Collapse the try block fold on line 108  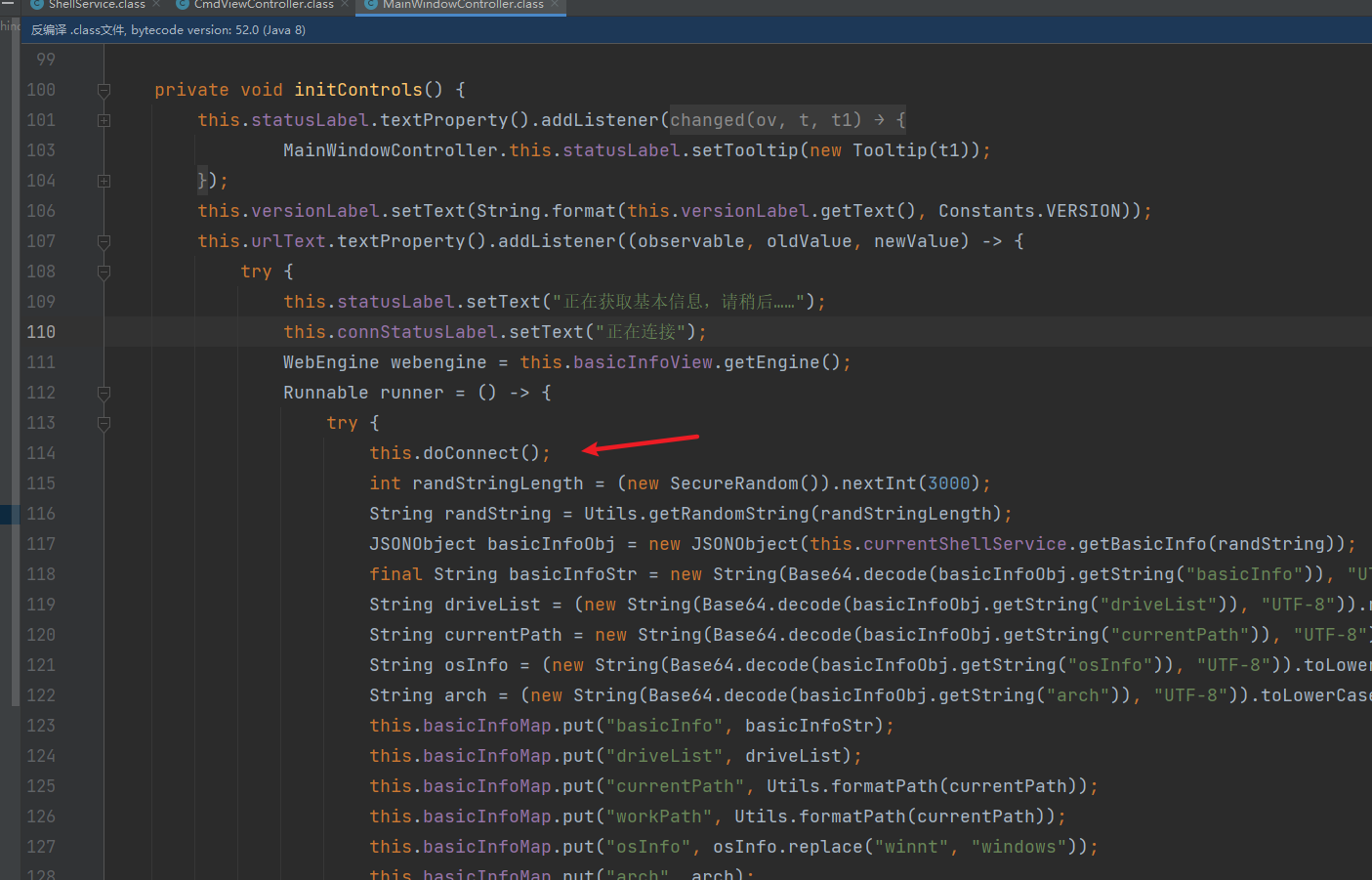104,272
